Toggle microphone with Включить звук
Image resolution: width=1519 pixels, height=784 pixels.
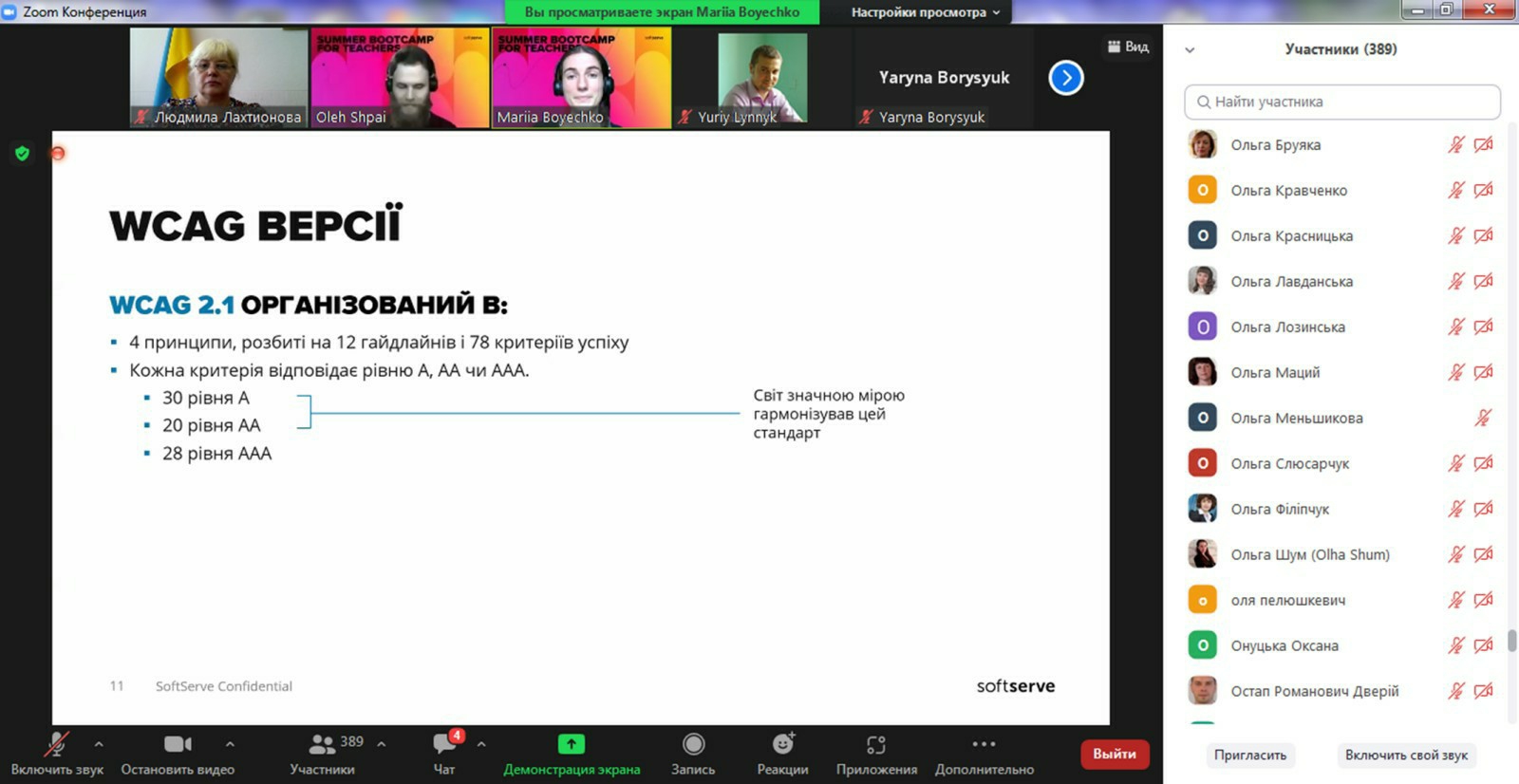click(x=57, y=745)
